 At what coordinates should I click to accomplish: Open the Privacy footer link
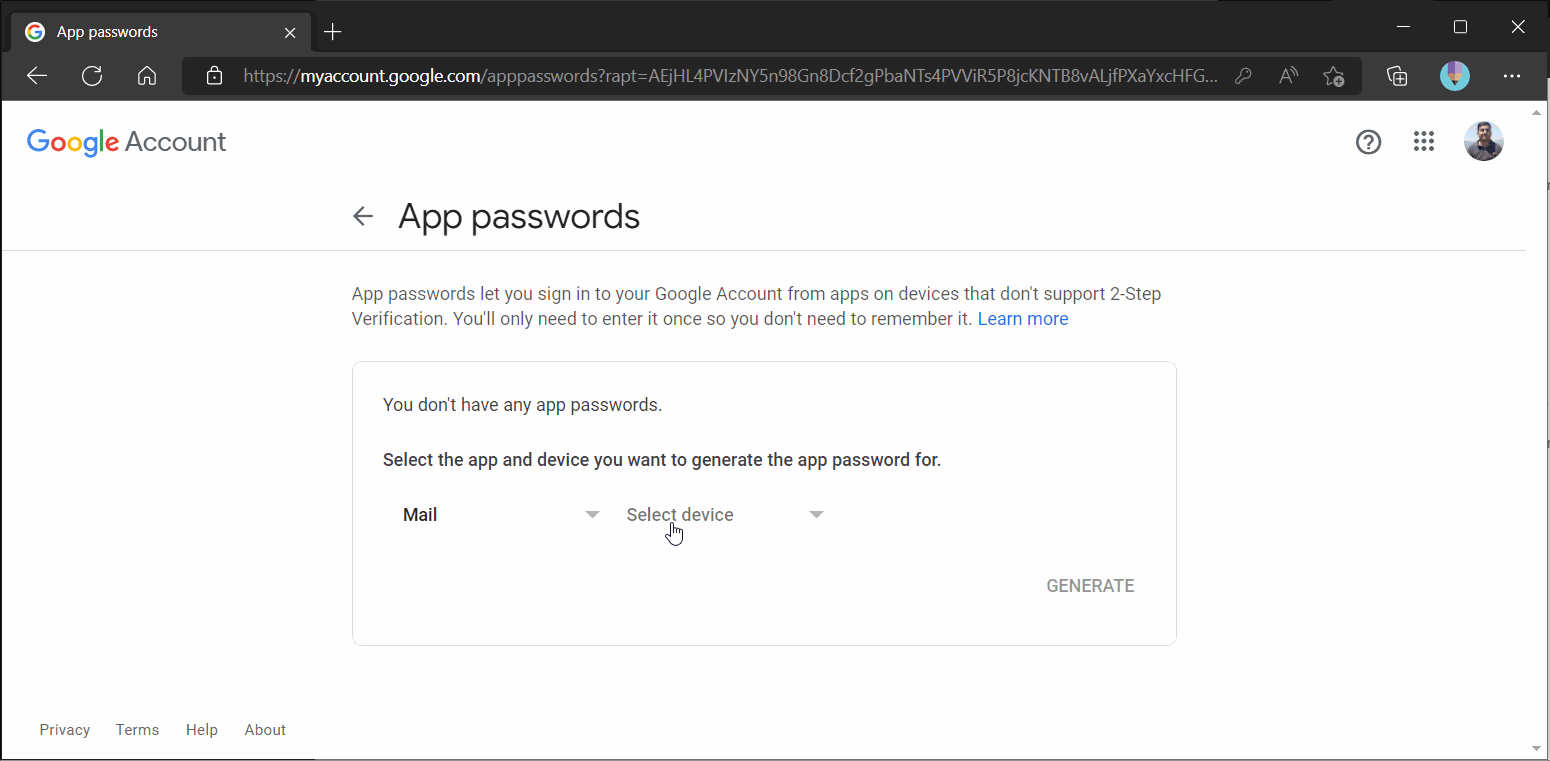tap(65, 730)
